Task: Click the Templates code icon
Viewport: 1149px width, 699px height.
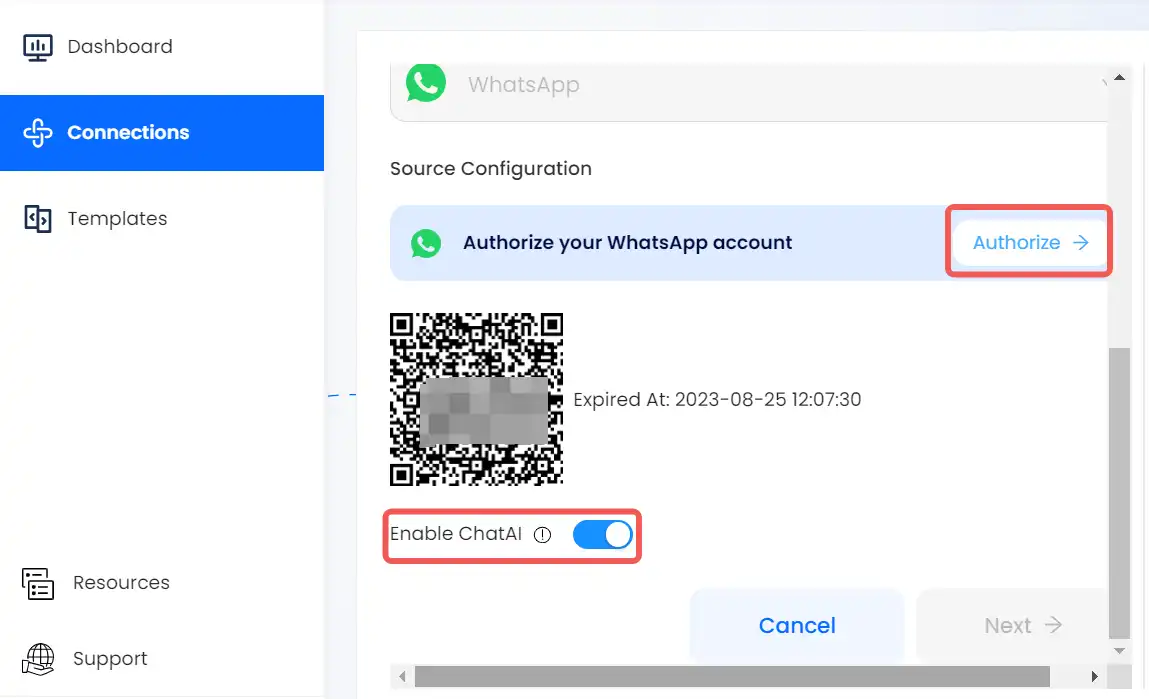Action: [x=37, y=219]
